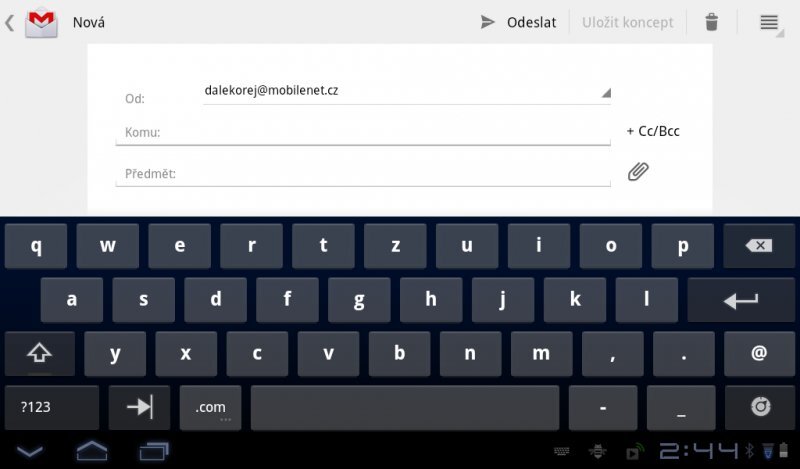Open keyboard settings round icon key

(760, 408)
